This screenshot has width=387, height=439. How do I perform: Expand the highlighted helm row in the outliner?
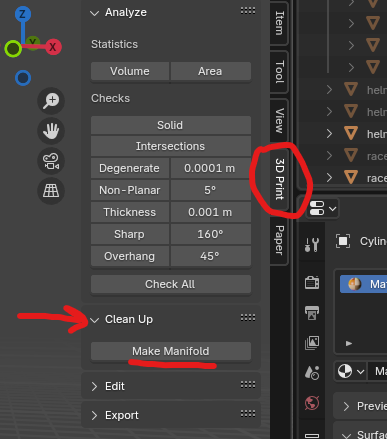pos(329,134)
